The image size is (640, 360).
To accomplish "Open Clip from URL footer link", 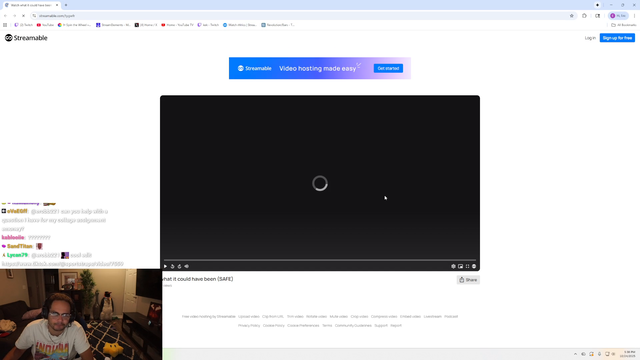I will [273, 316].
